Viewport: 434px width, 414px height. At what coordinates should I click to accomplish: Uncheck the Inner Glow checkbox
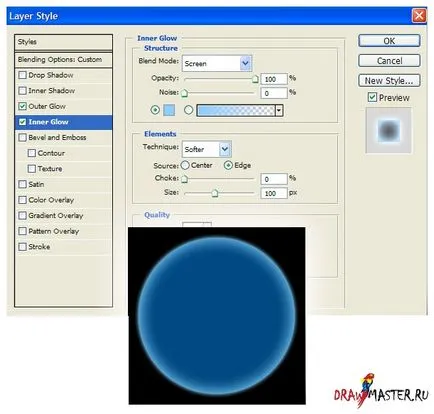point(22,122)
